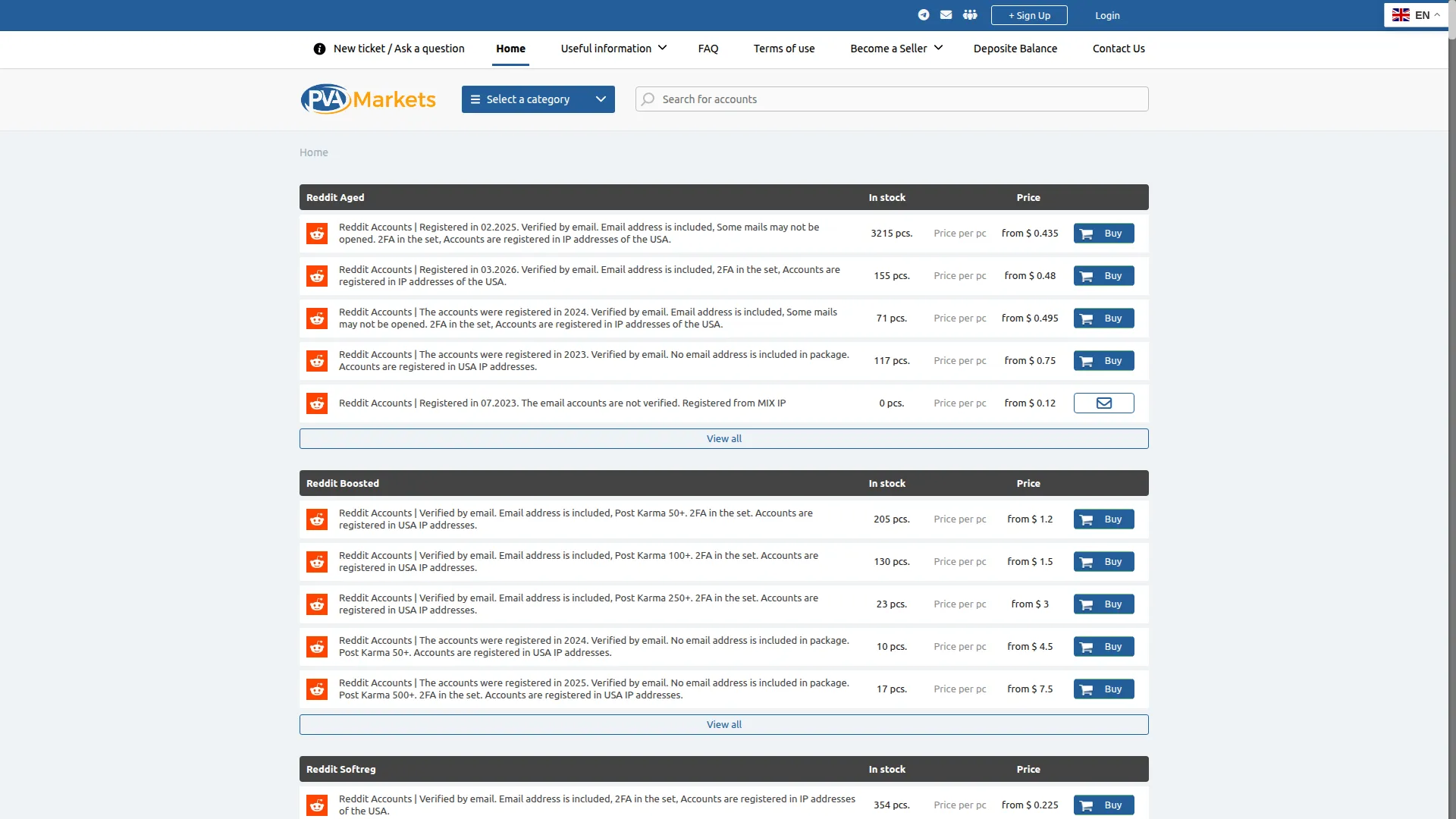The image size is (1456, 819).
Task: Click the UK flag language icon
Action: (1401, 15)
